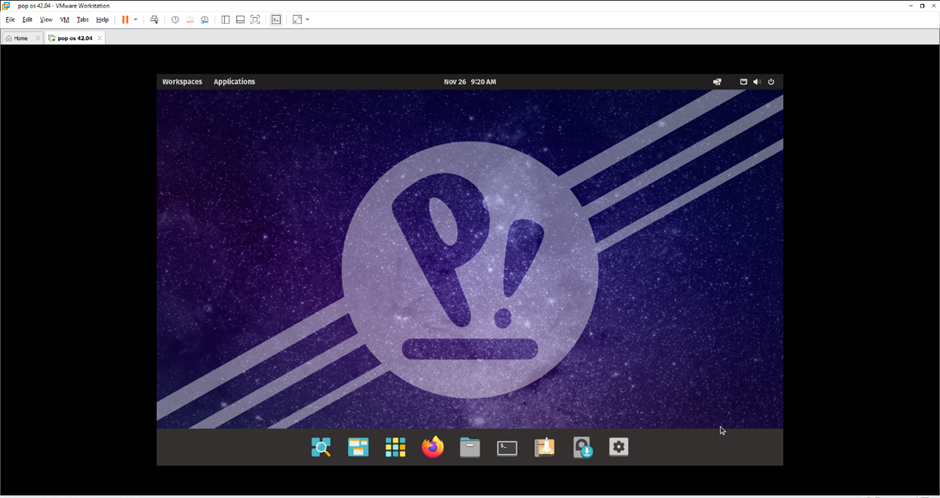Open the disk installer icon in dock

click(582, 447)
